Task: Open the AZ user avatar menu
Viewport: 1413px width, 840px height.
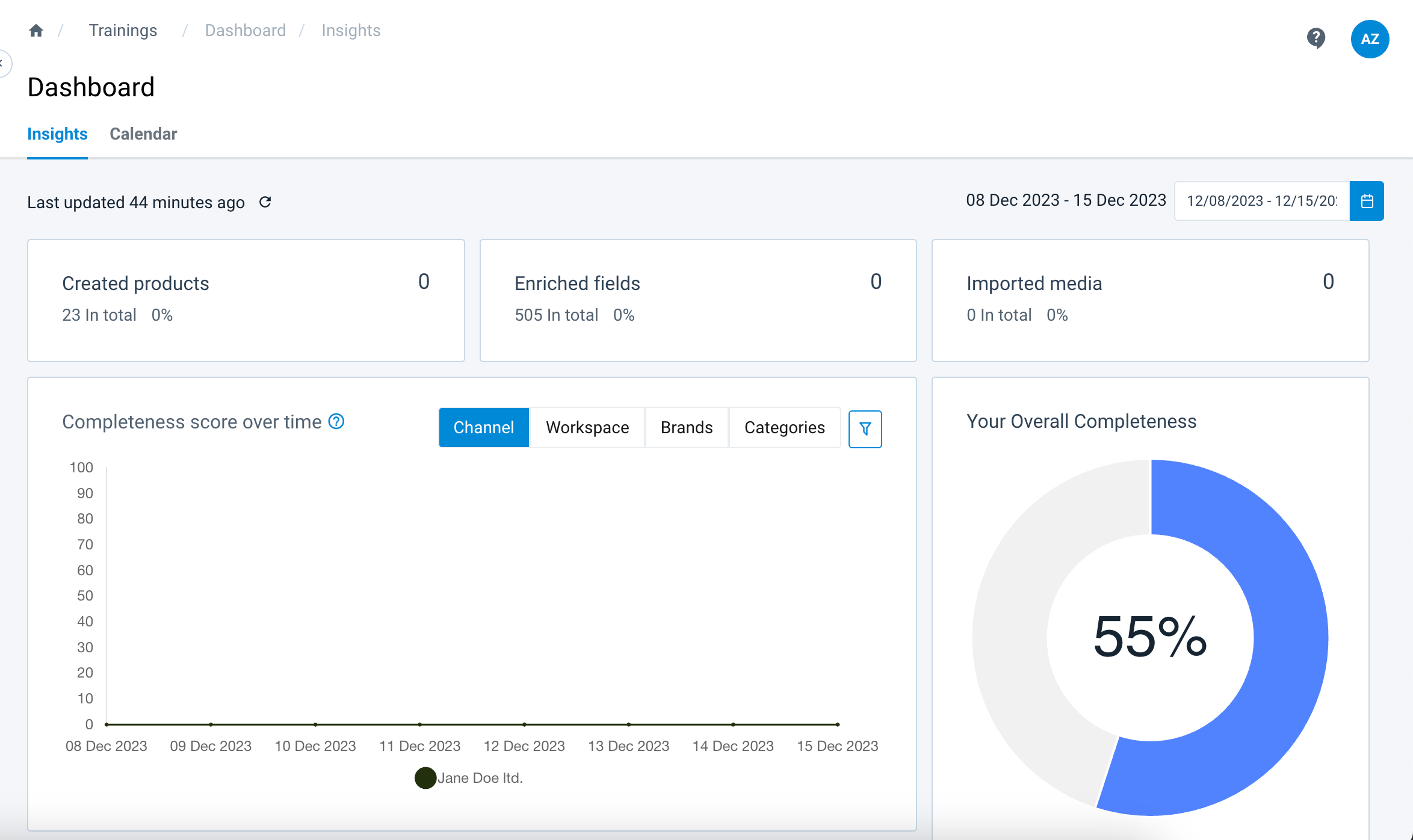Action: [1370, 39]
